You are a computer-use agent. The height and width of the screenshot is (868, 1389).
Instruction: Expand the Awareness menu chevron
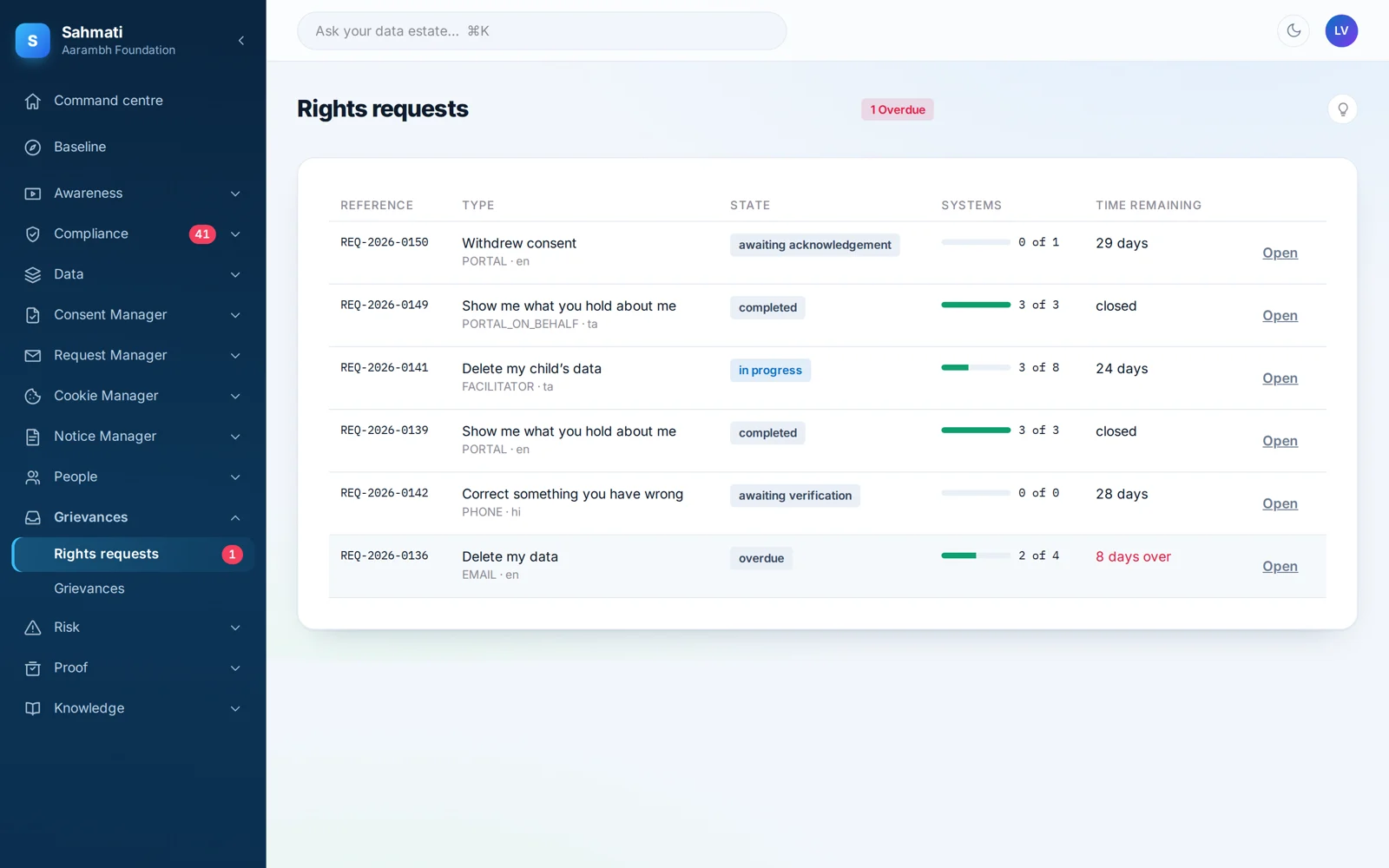point(235,194)
